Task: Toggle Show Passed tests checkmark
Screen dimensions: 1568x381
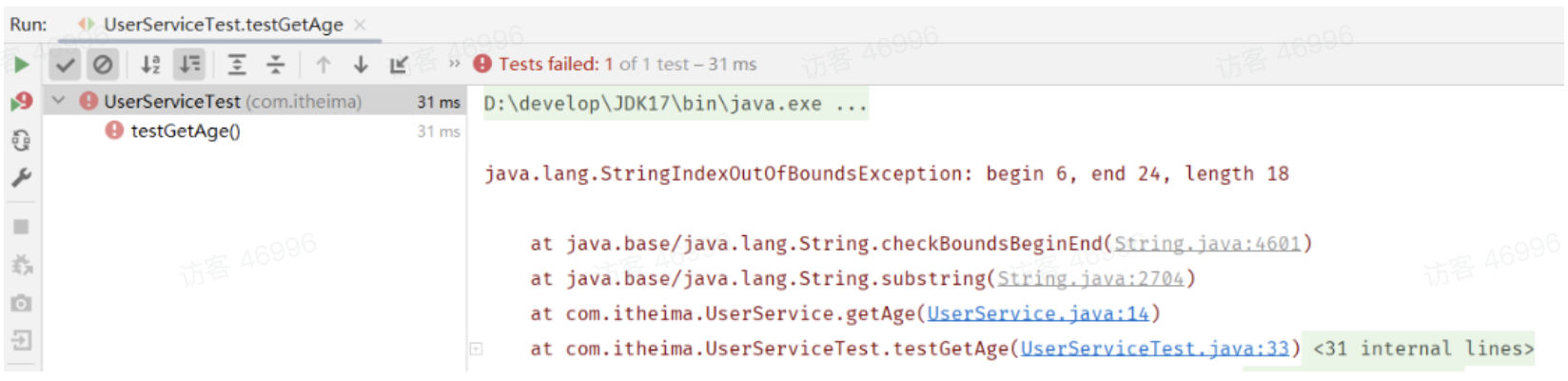Action: [x=65, y=65]
